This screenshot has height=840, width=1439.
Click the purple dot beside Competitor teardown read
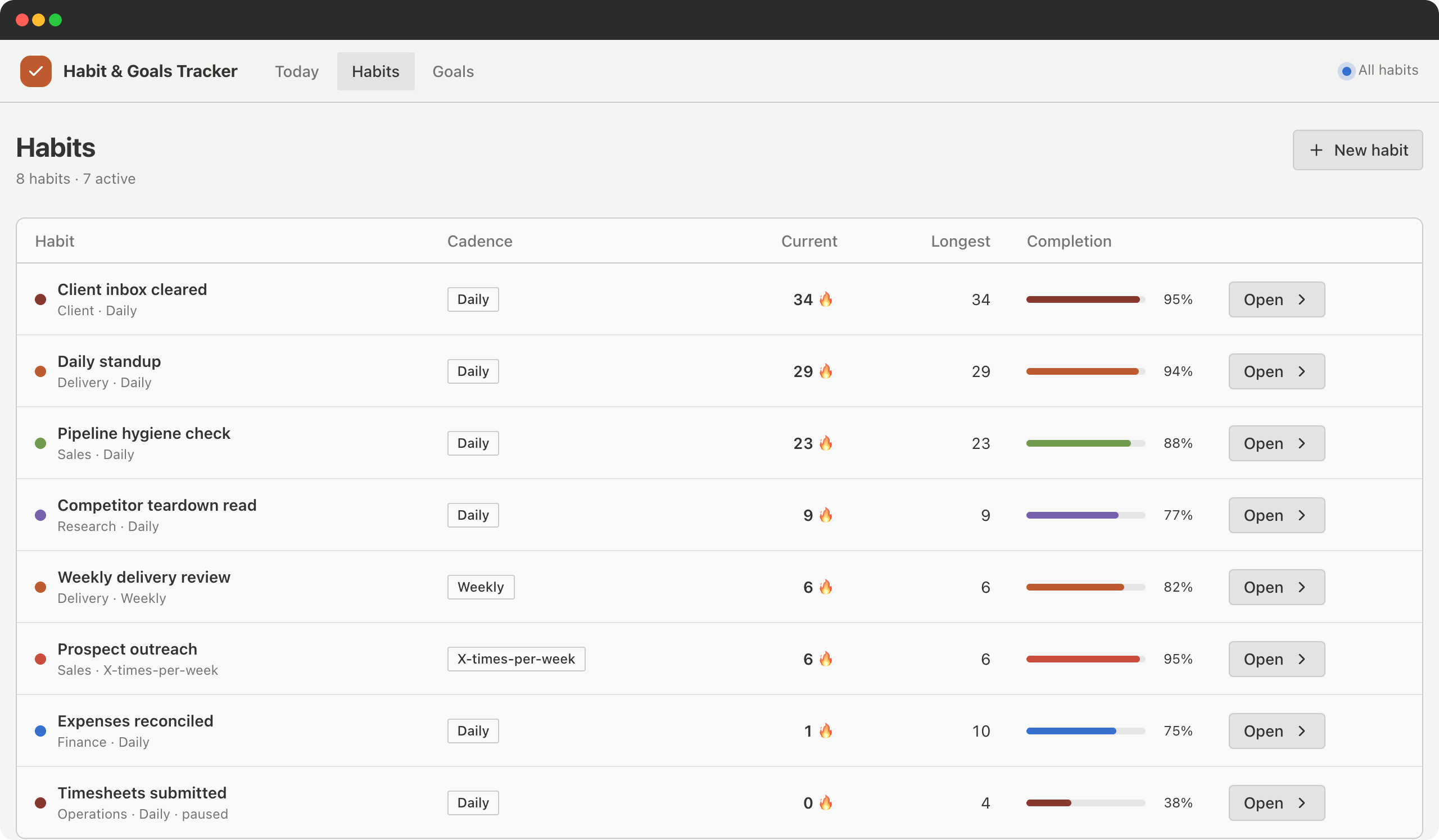pyautogui.click(x=40, y=515)
